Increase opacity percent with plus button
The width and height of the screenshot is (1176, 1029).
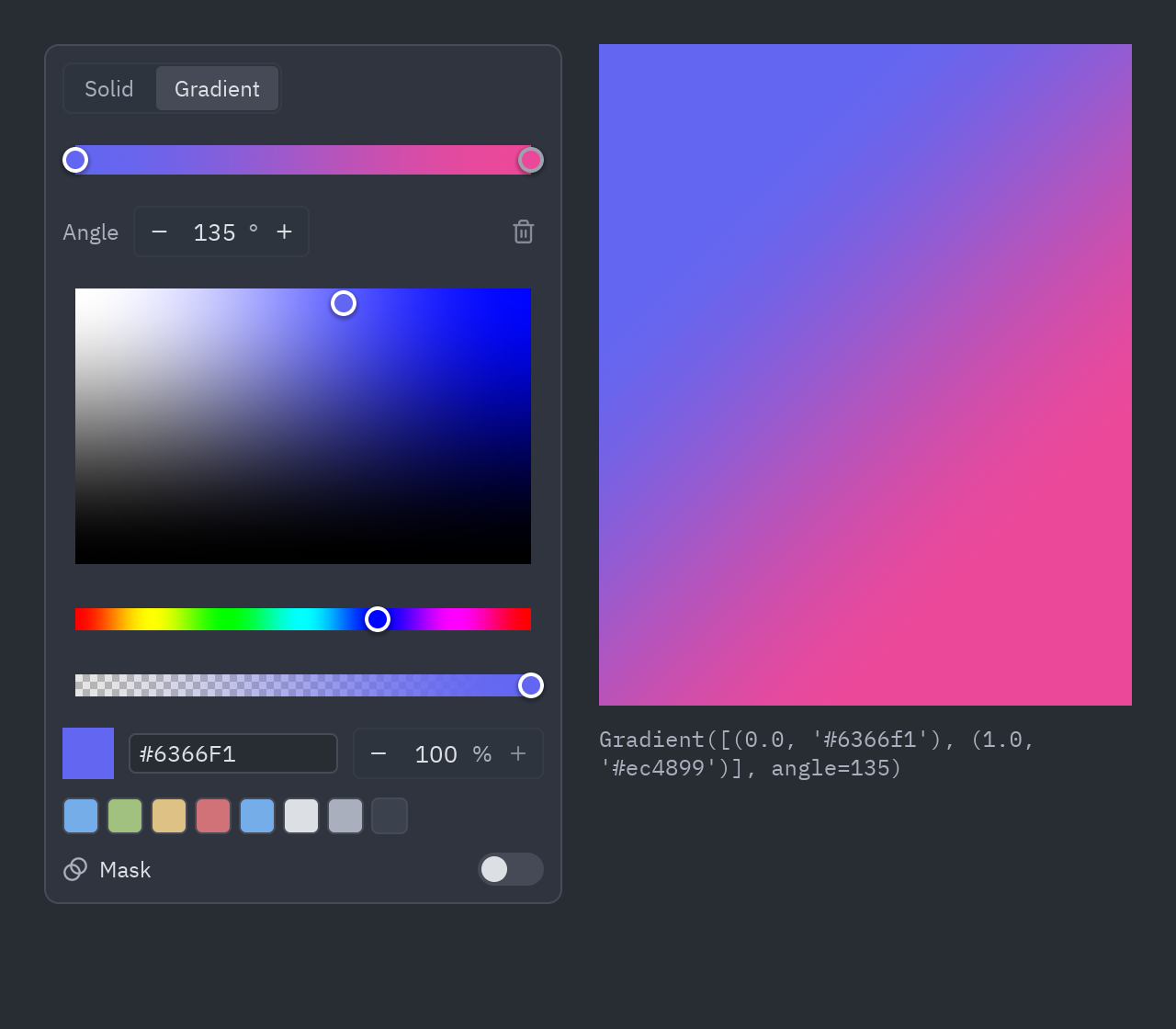pyautogui.click(x=518, y=753)
